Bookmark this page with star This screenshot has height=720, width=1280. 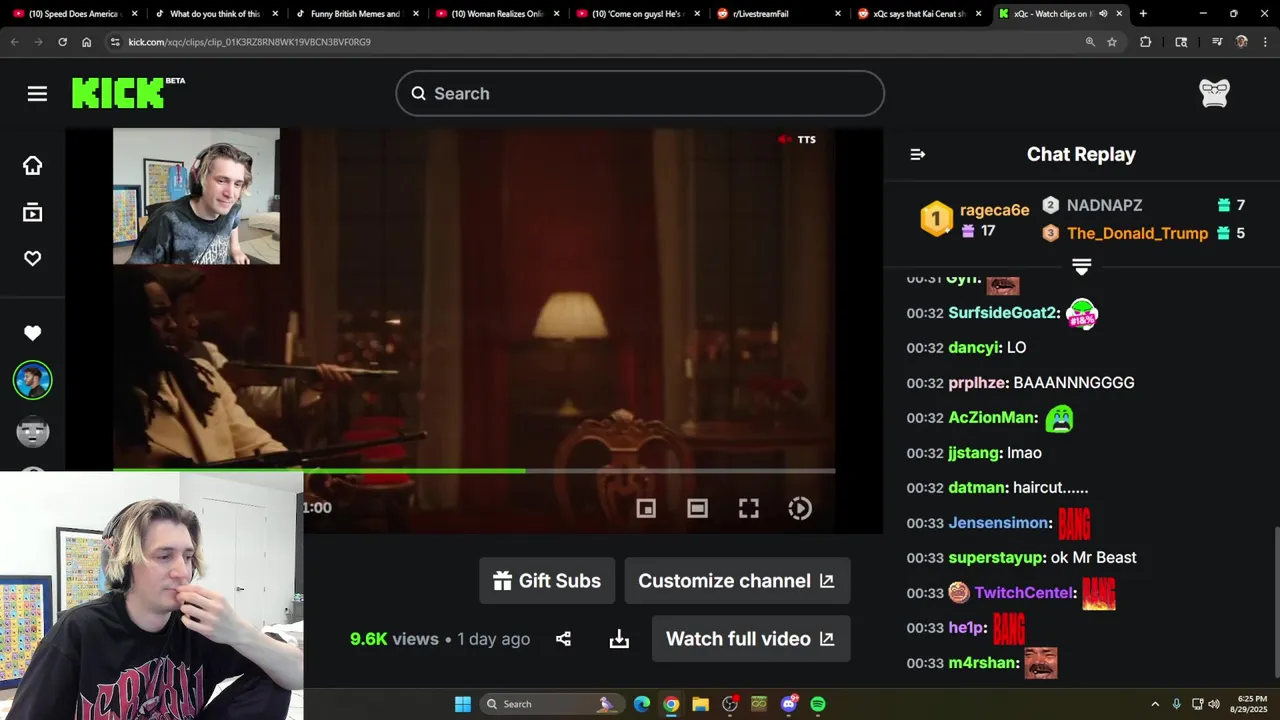point(1112,42)
